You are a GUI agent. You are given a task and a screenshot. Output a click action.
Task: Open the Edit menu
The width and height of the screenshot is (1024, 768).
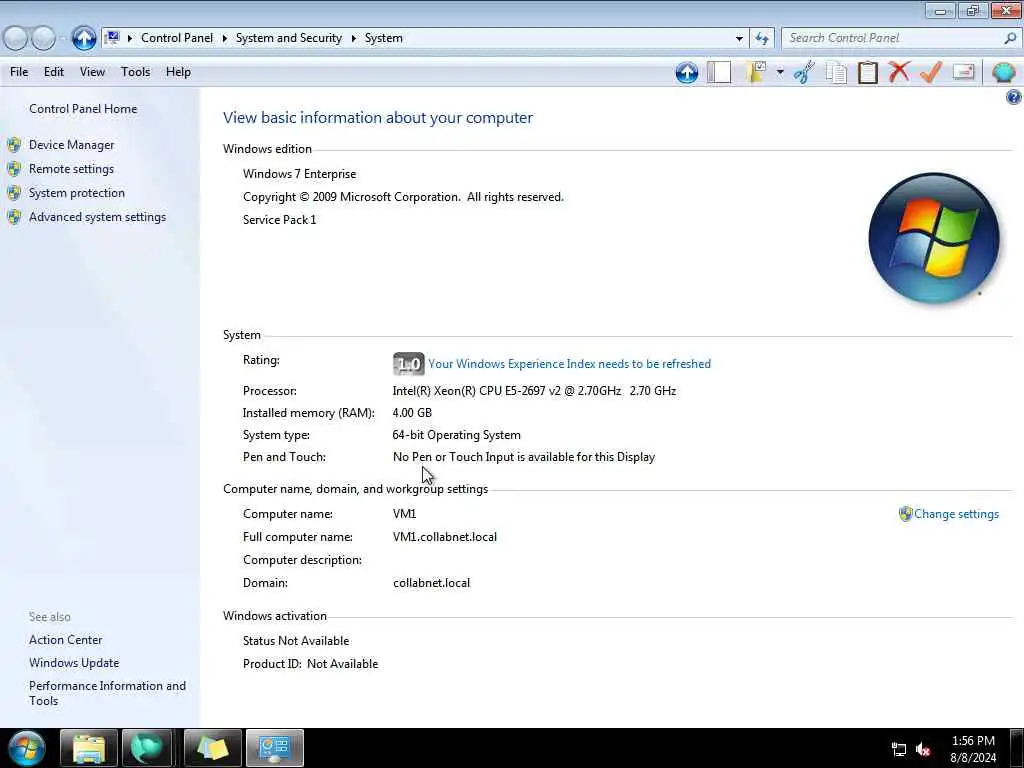coord(54,72)
